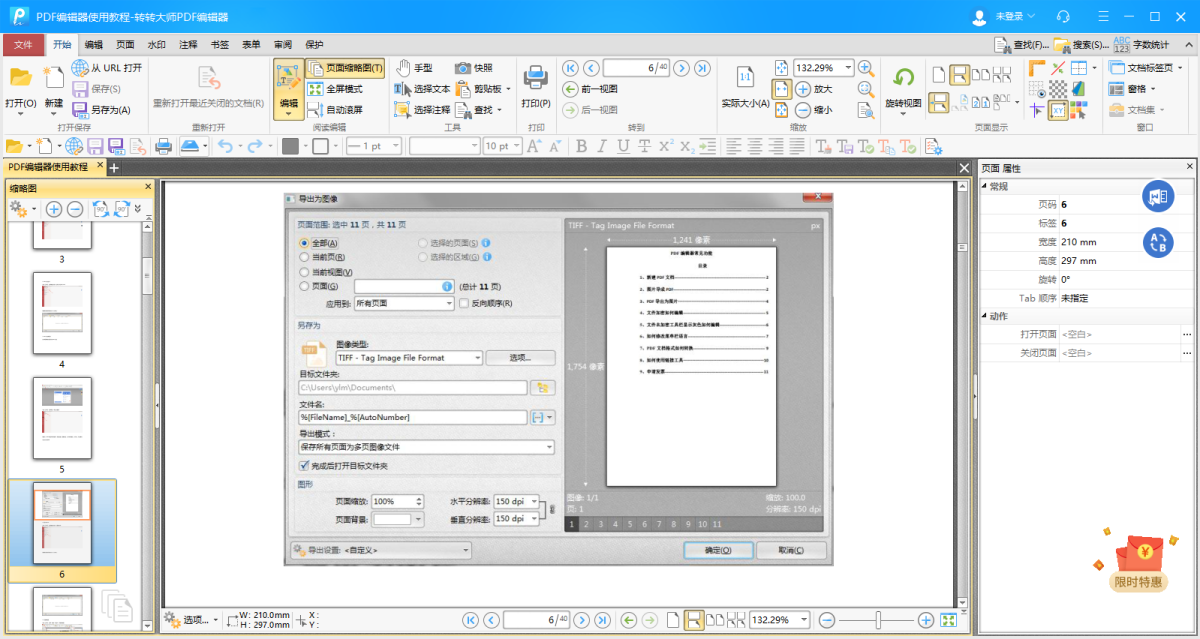This screenshot has height=639, width=1200.
Task: Click the Select Text (选择文本) tool
Action: tap(423, 89)
